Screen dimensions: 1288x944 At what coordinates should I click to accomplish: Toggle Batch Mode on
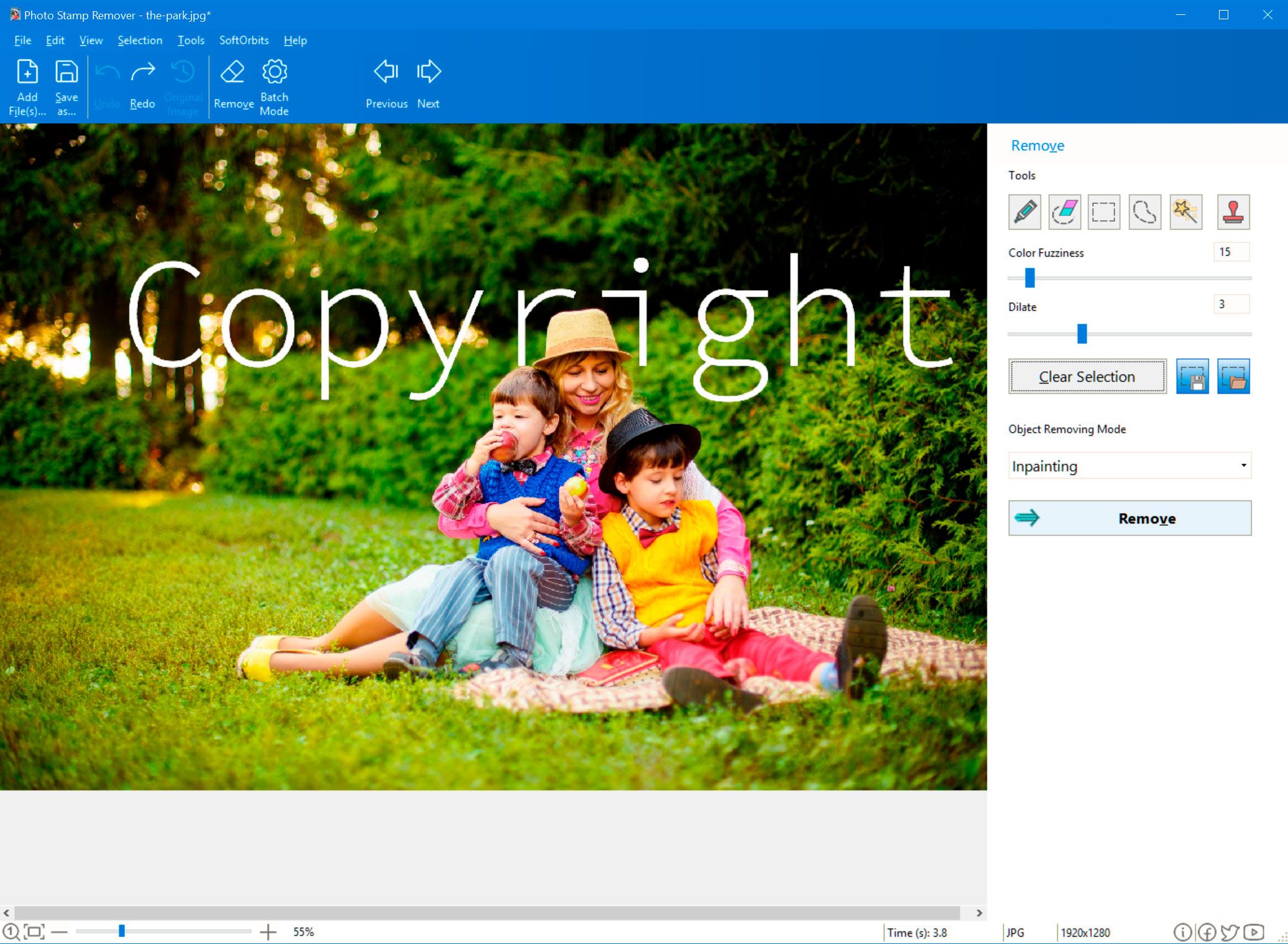[275, 85]
